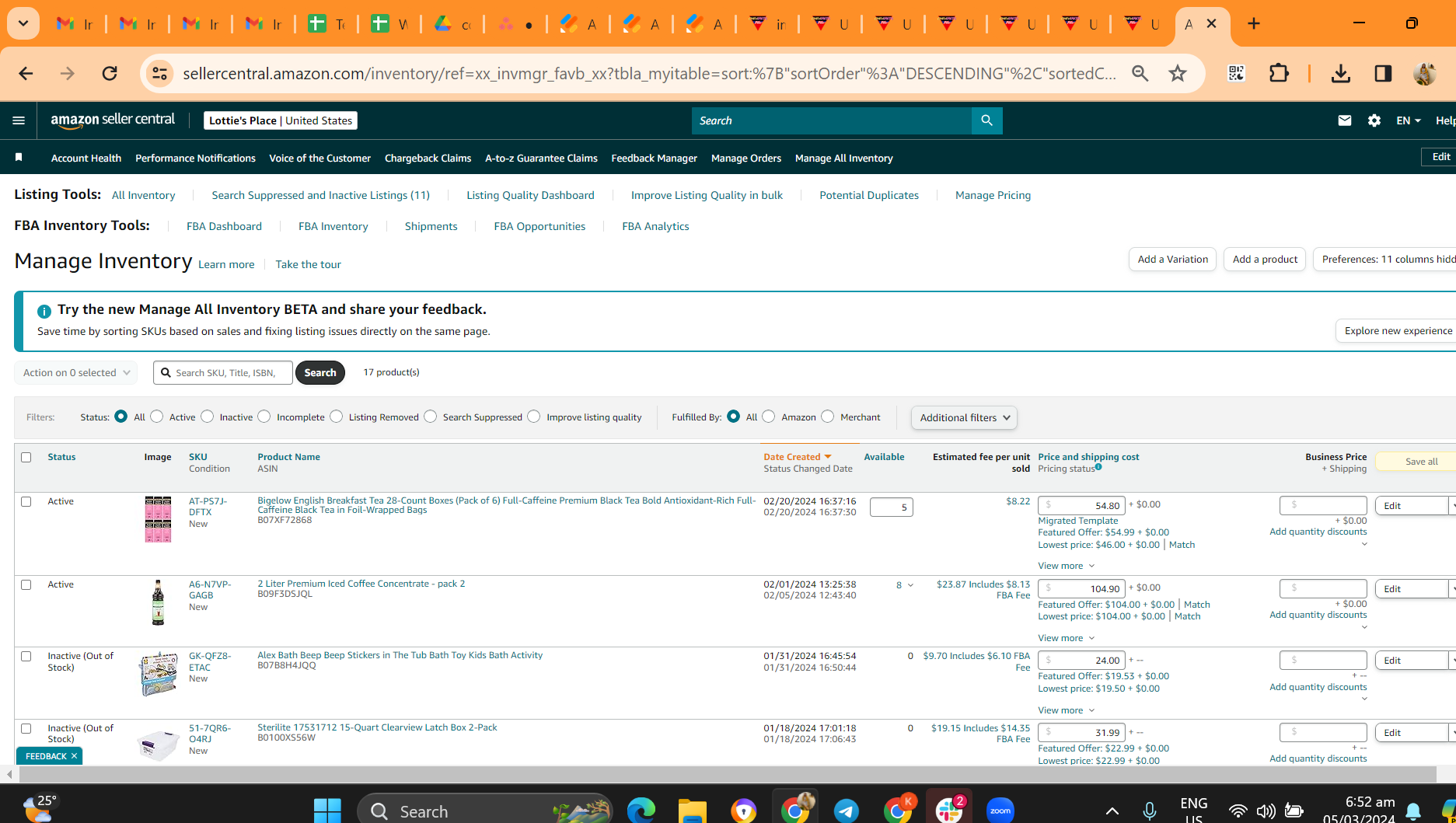Expand available quantity chevron for Iced Coffee

coord(910,585)
